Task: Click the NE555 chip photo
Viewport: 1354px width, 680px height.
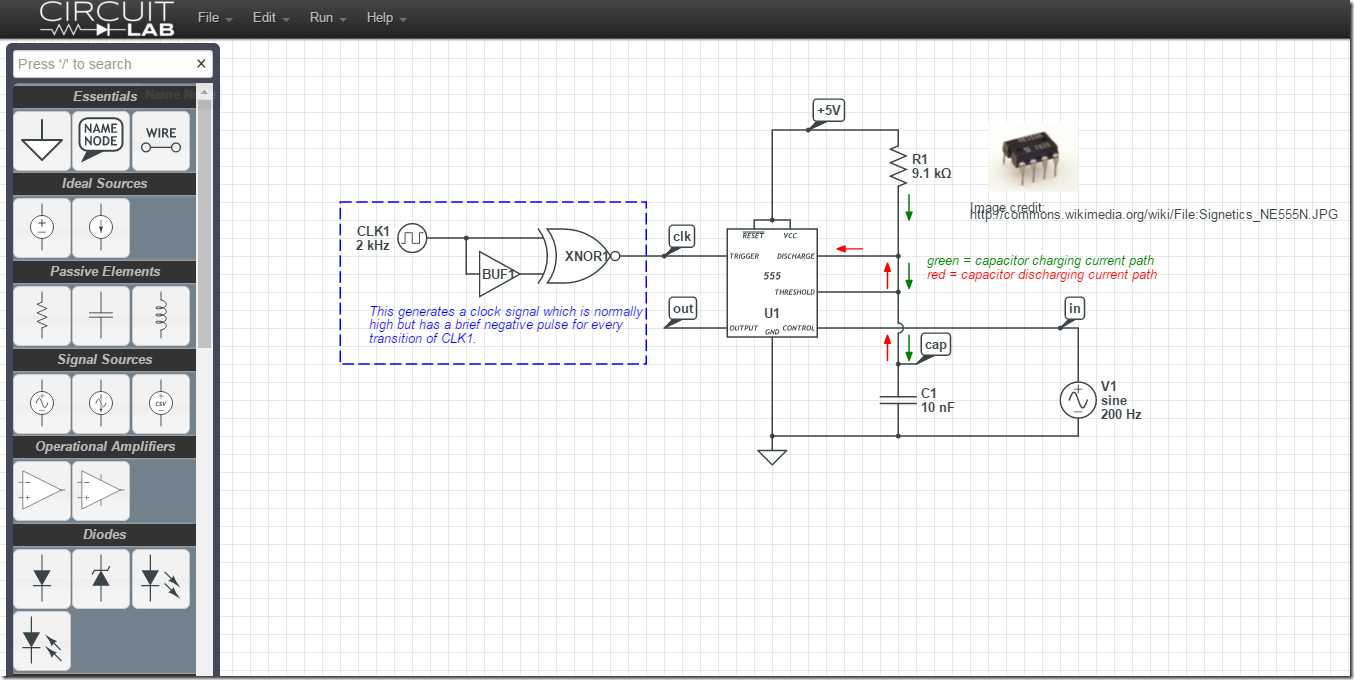Action: click(1033, 158)
